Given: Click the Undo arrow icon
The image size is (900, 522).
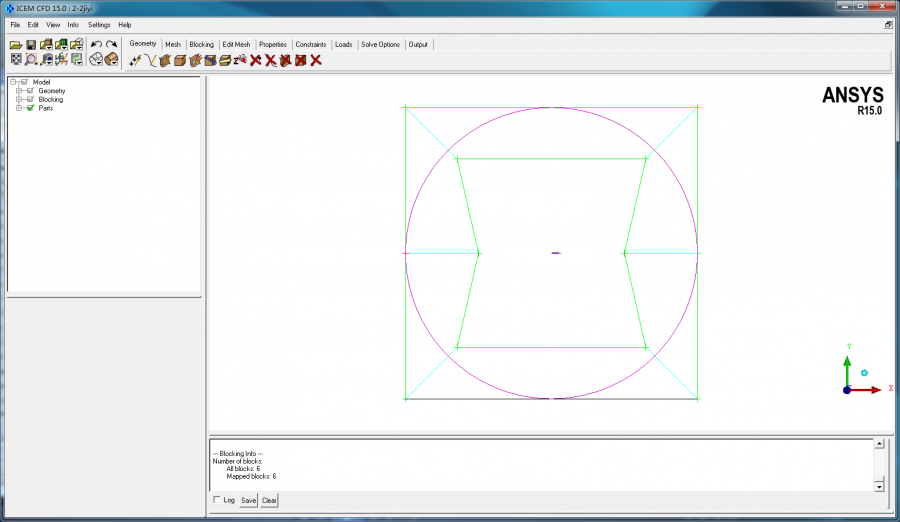Looking at the screenshot, I should (x=96, y=44).
